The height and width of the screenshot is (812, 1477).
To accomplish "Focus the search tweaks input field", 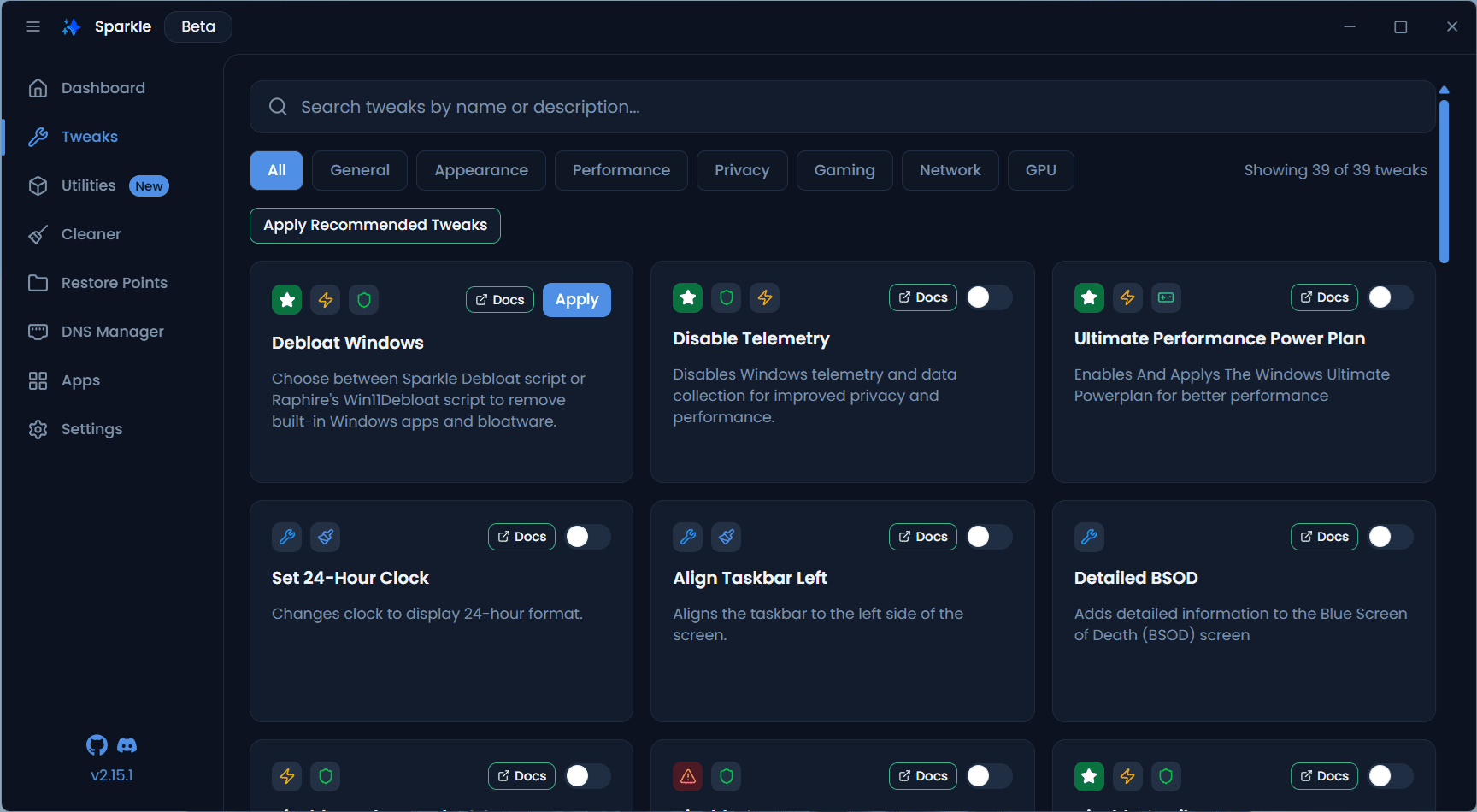I will (x=842, y=107).
